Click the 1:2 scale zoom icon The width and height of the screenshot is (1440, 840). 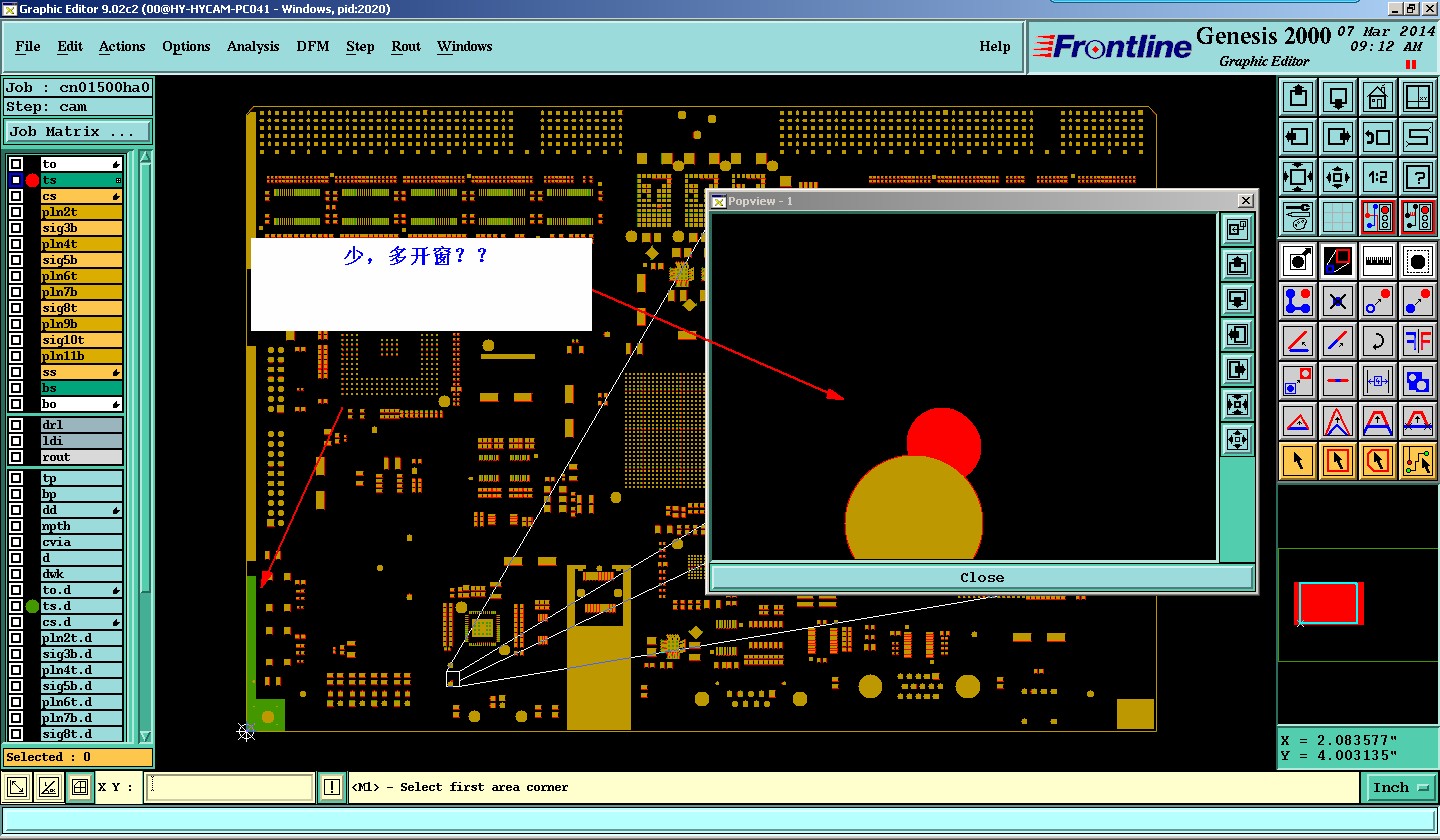[1378, 177]
